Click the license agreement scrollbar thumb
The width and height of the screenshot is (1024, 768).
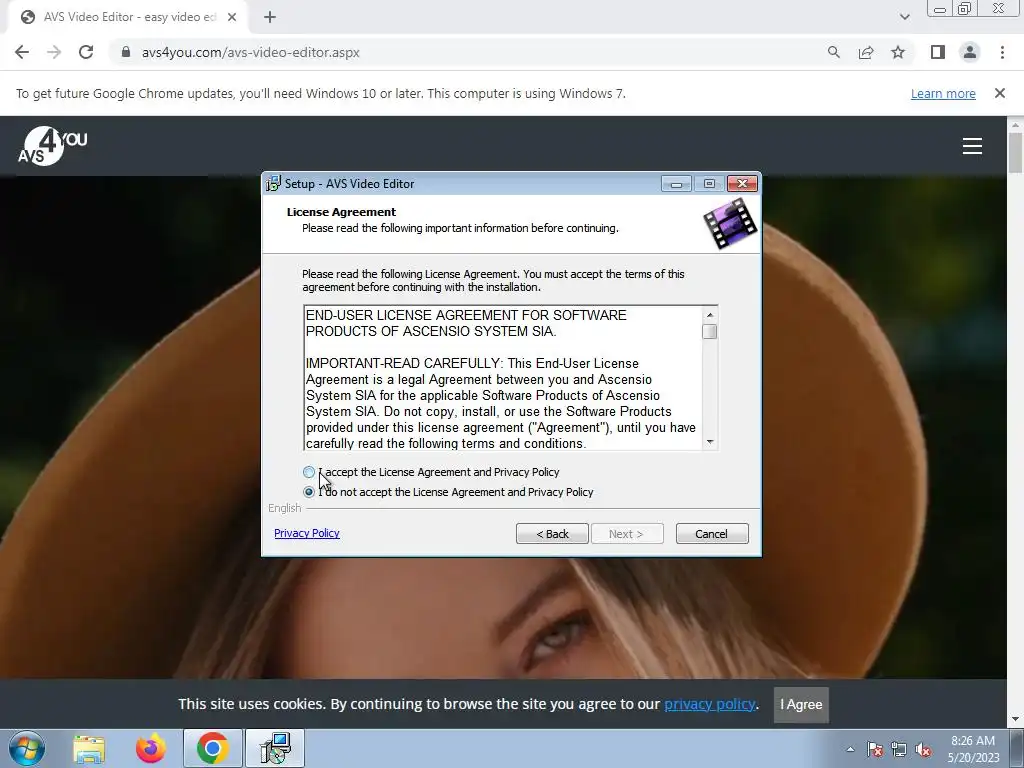(x=709, y=332)
